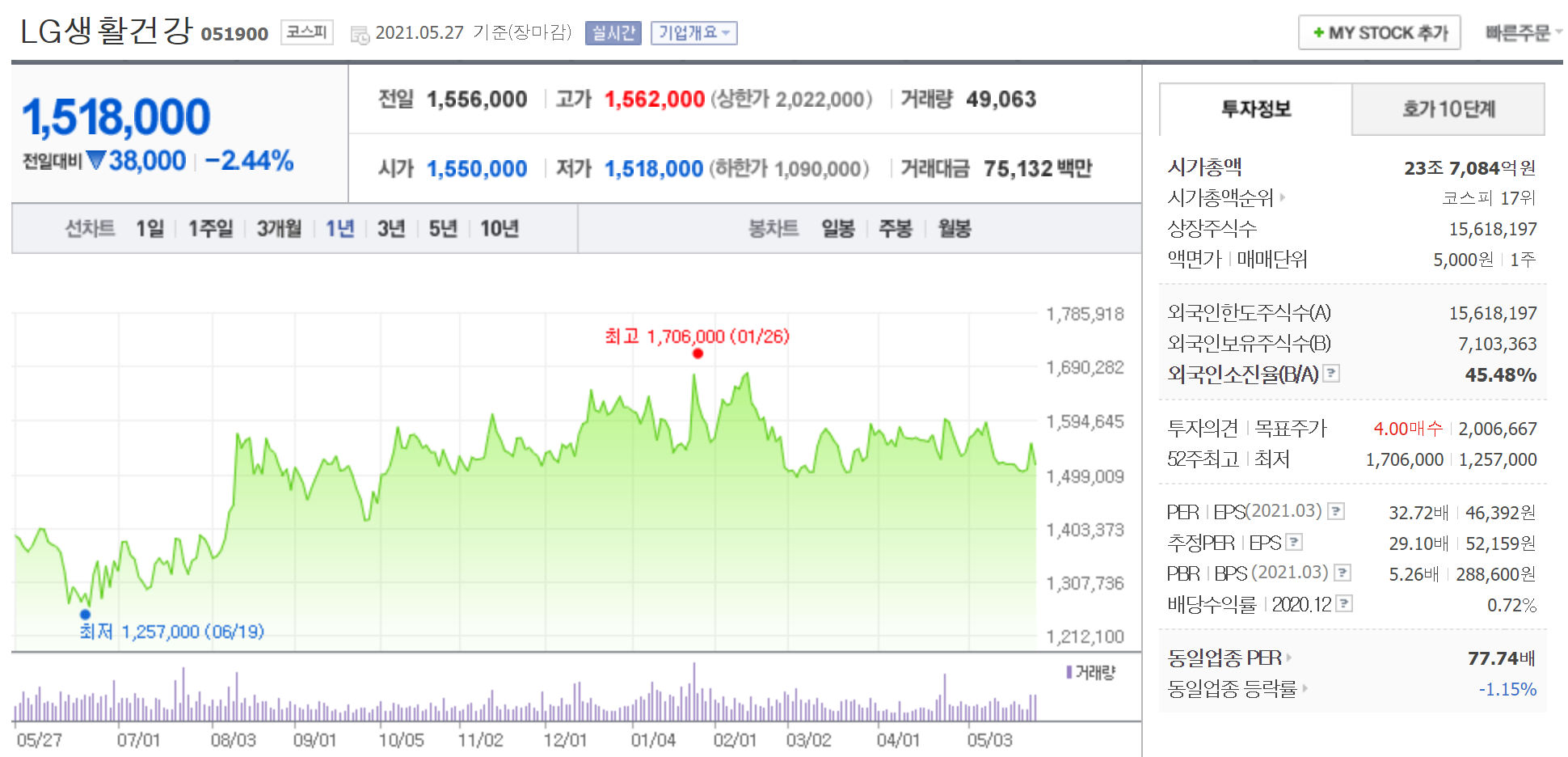This screenshot has height=757, width=1568.
Task: Click help icon next to 배당수익률 2020.12
Action: click(1344, 603)
